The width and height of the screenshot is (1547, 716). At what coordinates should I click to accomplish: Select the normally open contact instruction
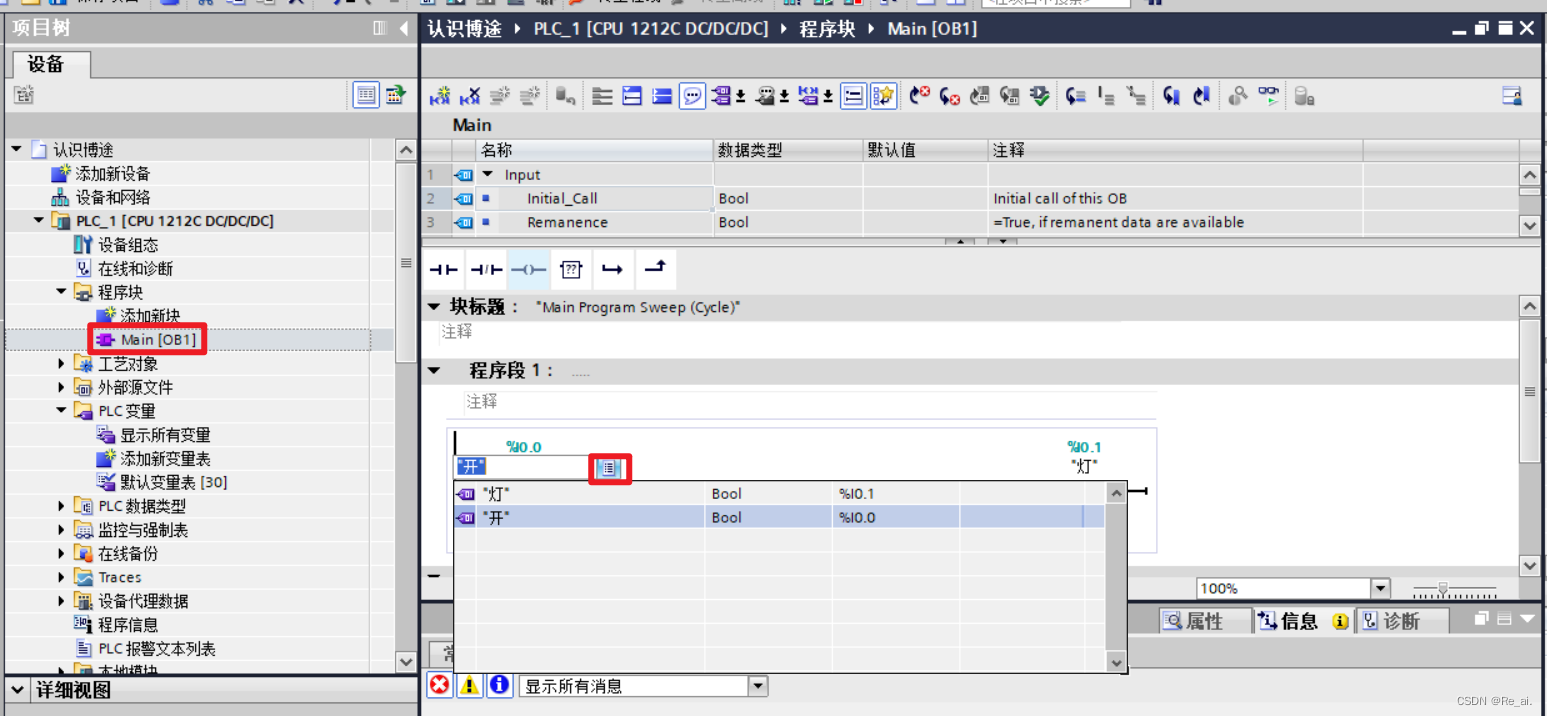[x=443, y=269]
